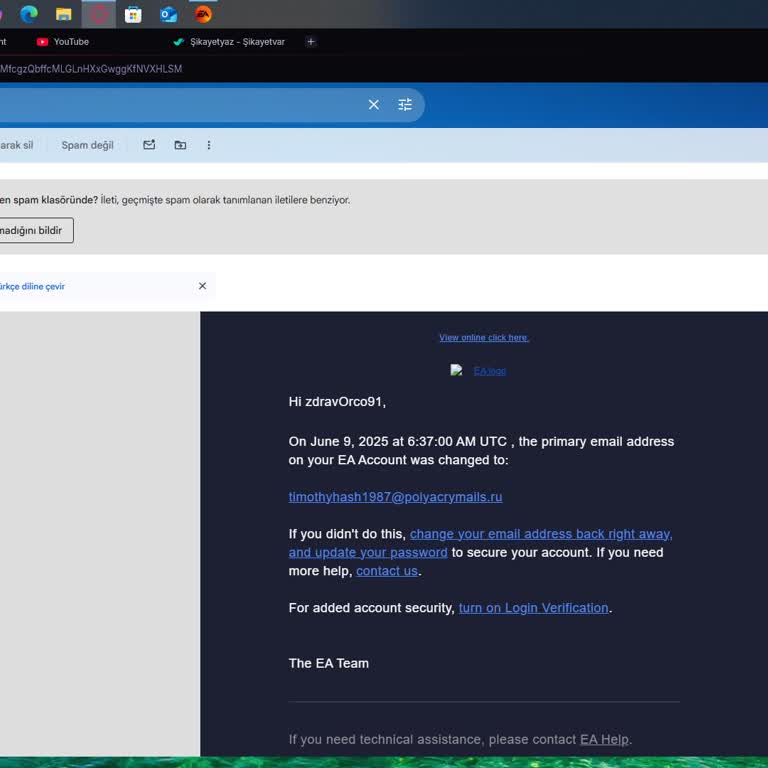This screenshot has width=768, height=768.
Task: Open 'View online click here' link
Action: tap(484, 338)
